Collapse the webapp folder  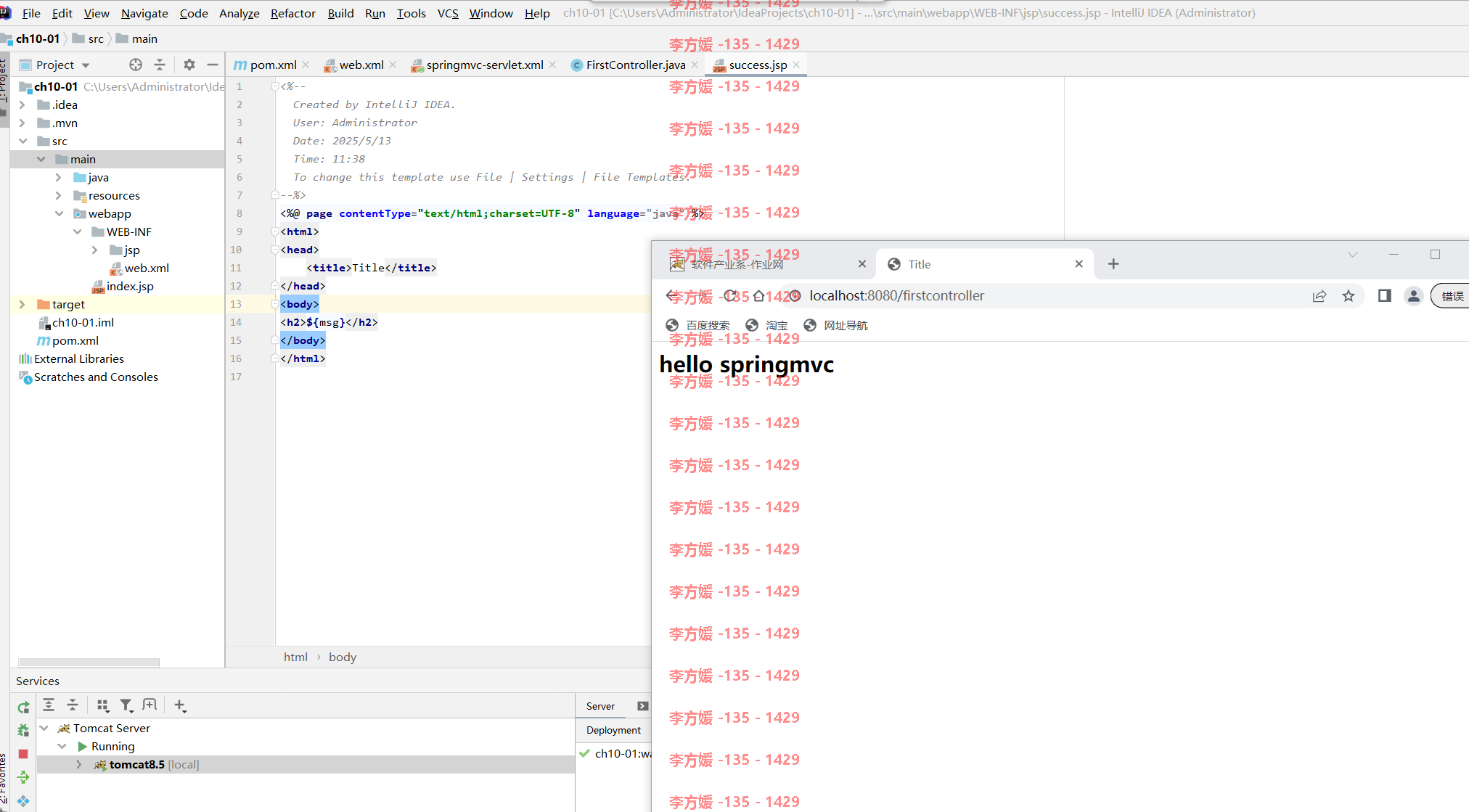coord(59,213)
